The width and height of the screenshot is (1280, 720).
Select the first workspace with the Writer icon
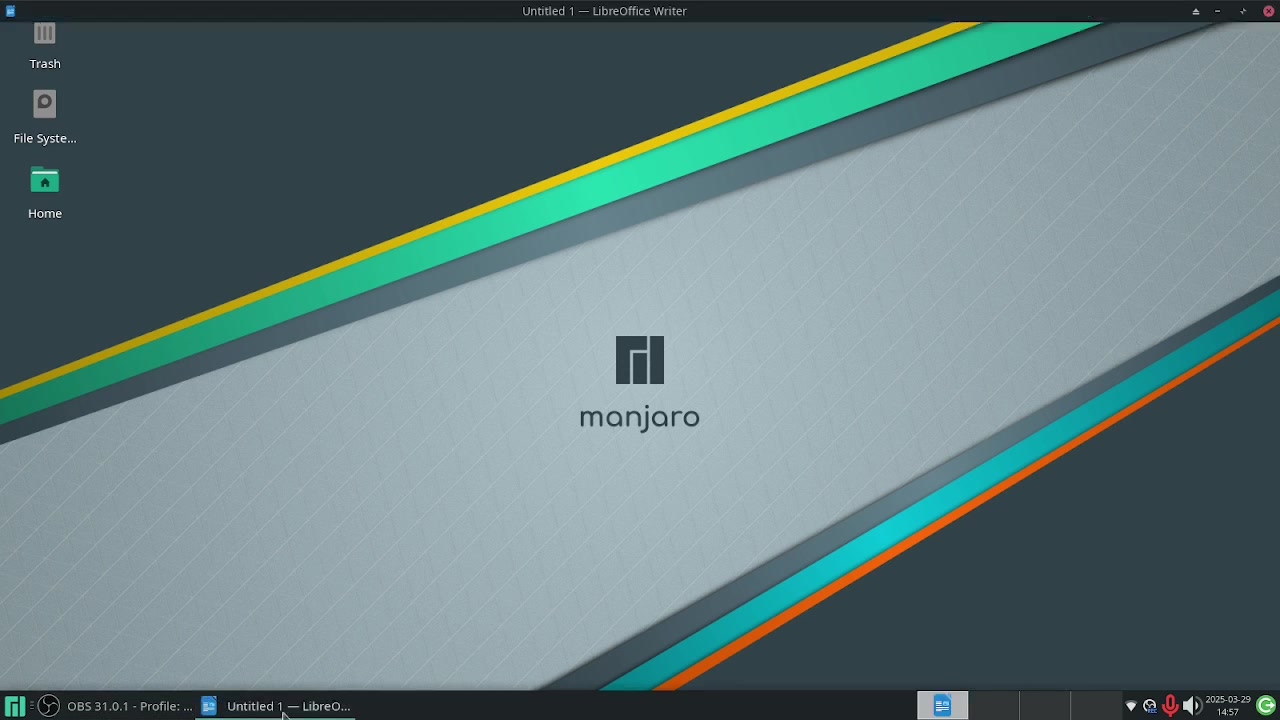pos(942,706)
